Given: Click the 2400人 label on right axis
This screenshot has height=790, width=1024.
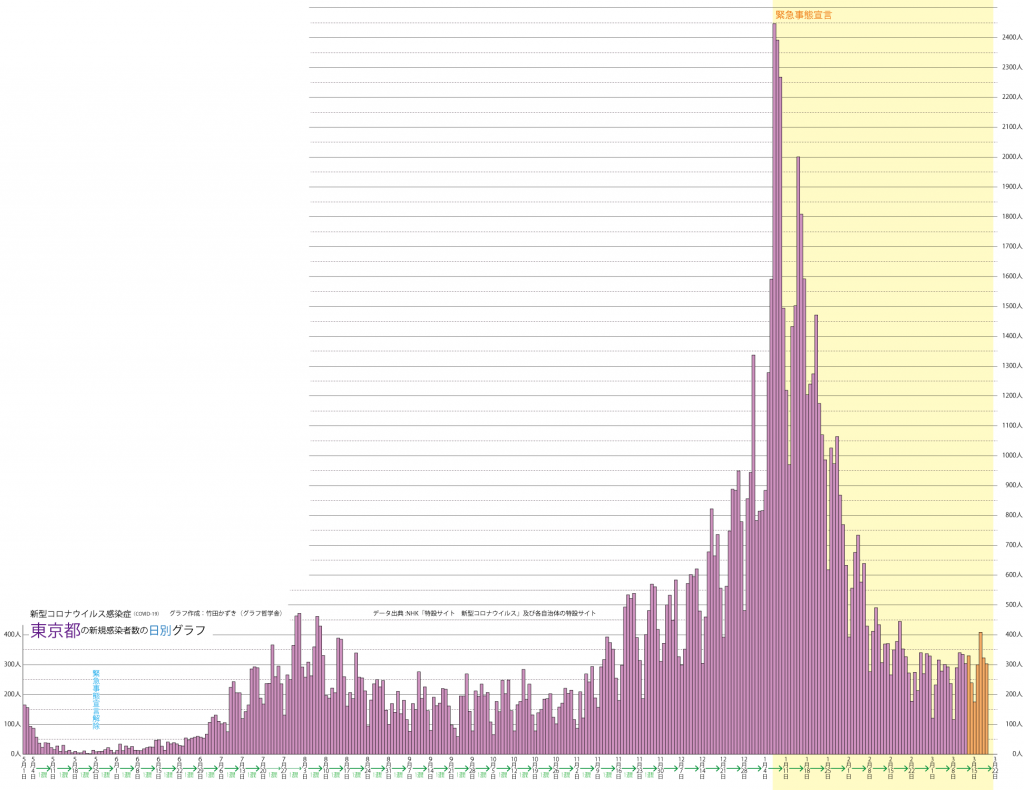Looking at the screenshot, I should click(x=1011, y=38).
